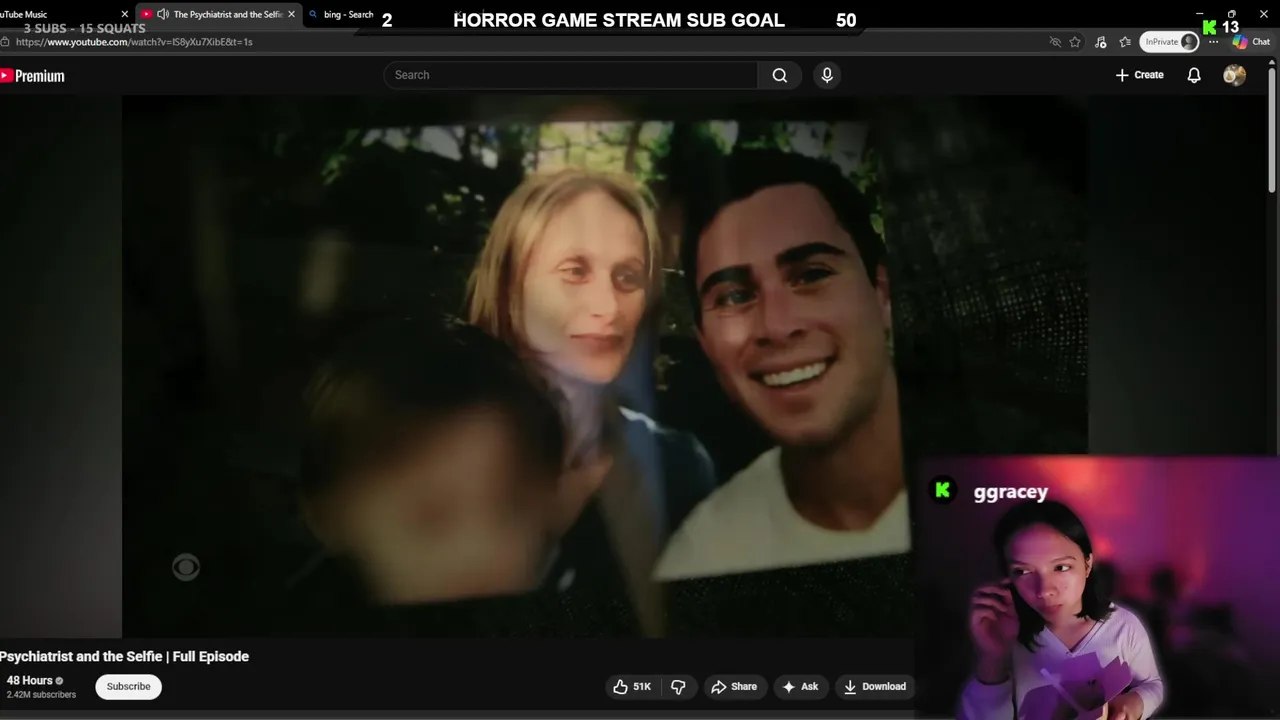The width and height of the screenshot is (1280, 720).
Task: Close the YouTube Music tab
Action: [x=125, y=14]
